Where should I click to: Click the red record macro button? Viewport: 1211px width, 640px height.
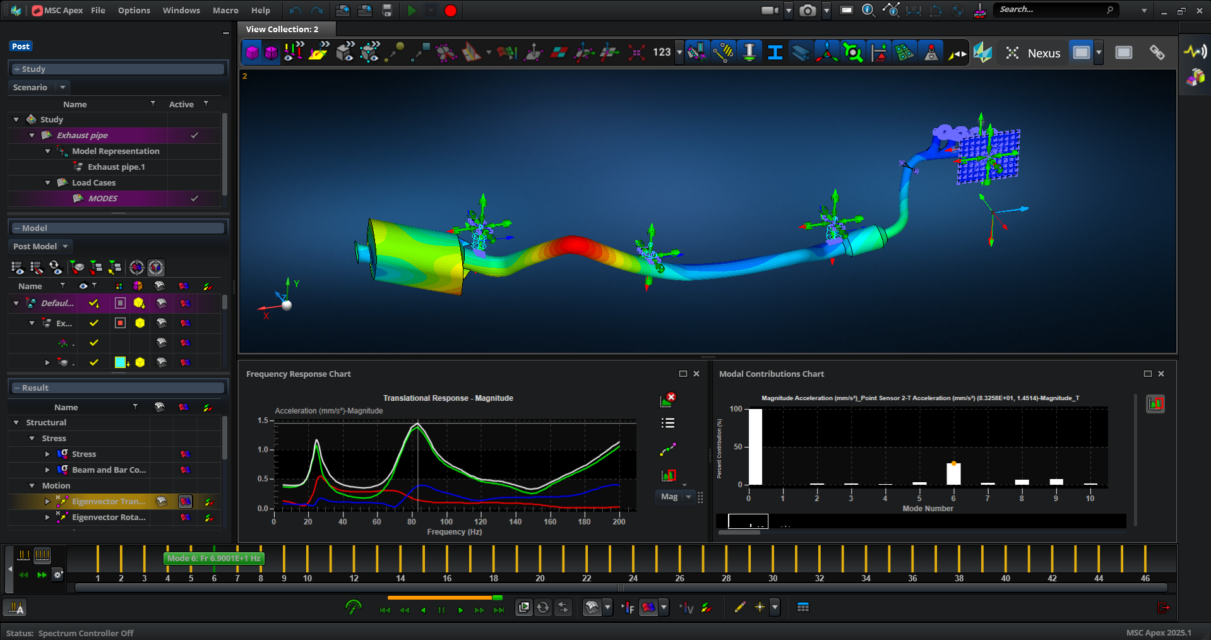pos(450,10)
